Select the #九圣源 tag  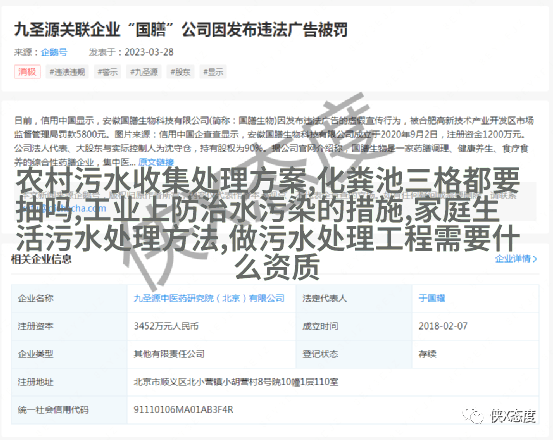(144, 72)
